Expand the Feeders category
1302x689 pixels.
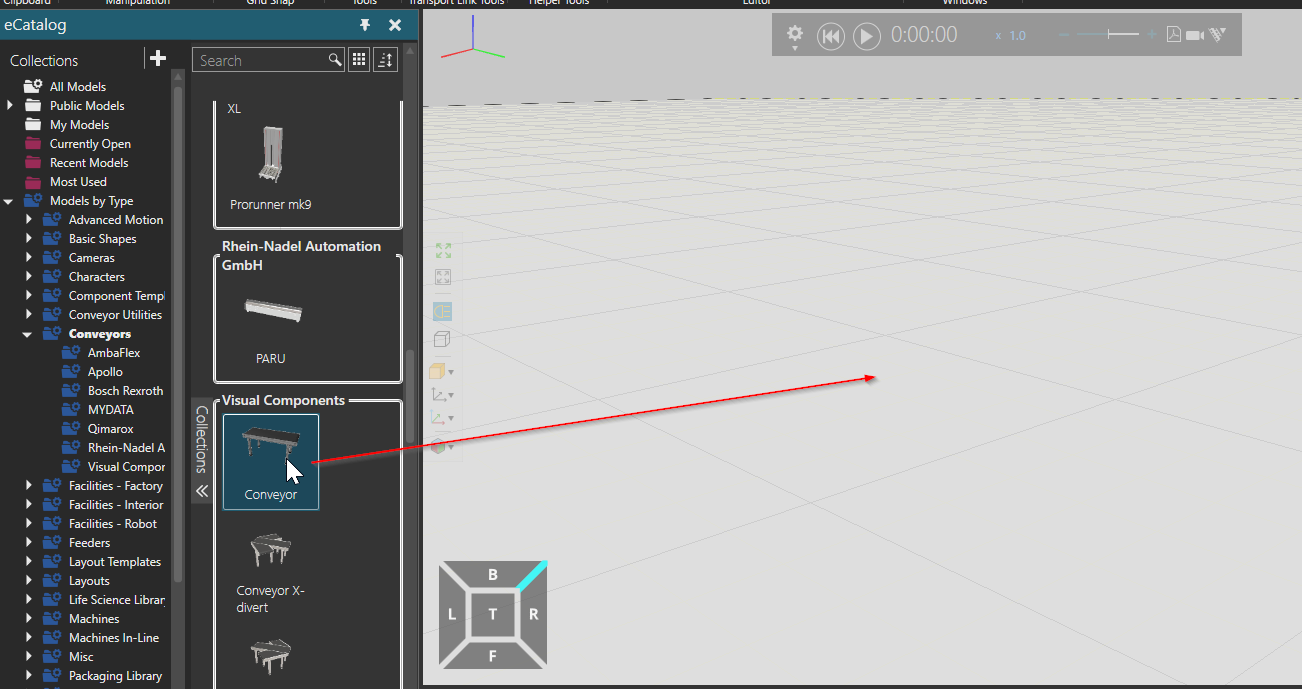pyautogui.click(x=29, y=542)
